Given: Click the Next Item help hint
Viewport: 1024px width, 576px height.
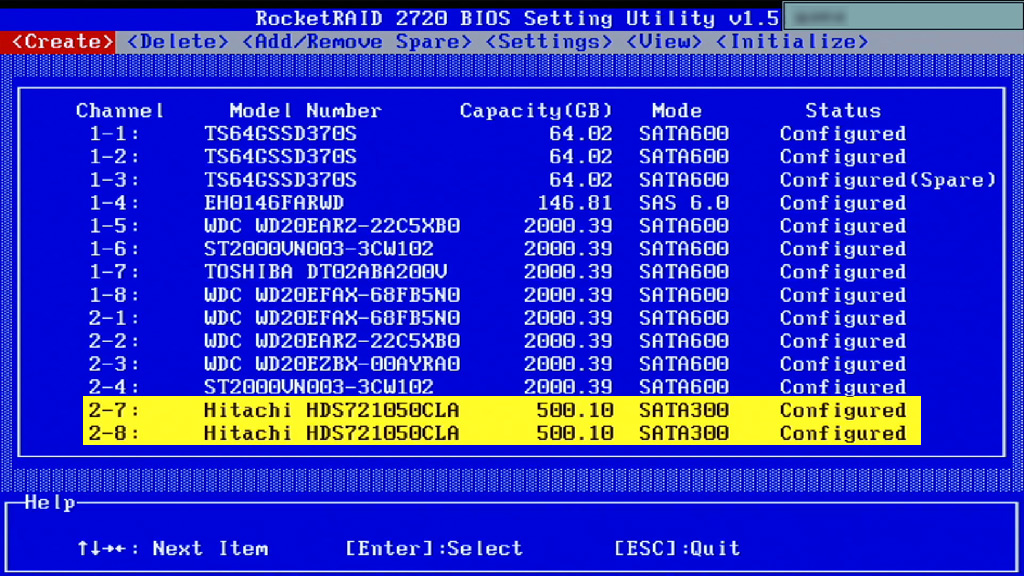Looking at the screenshot, I should (172, 548).
